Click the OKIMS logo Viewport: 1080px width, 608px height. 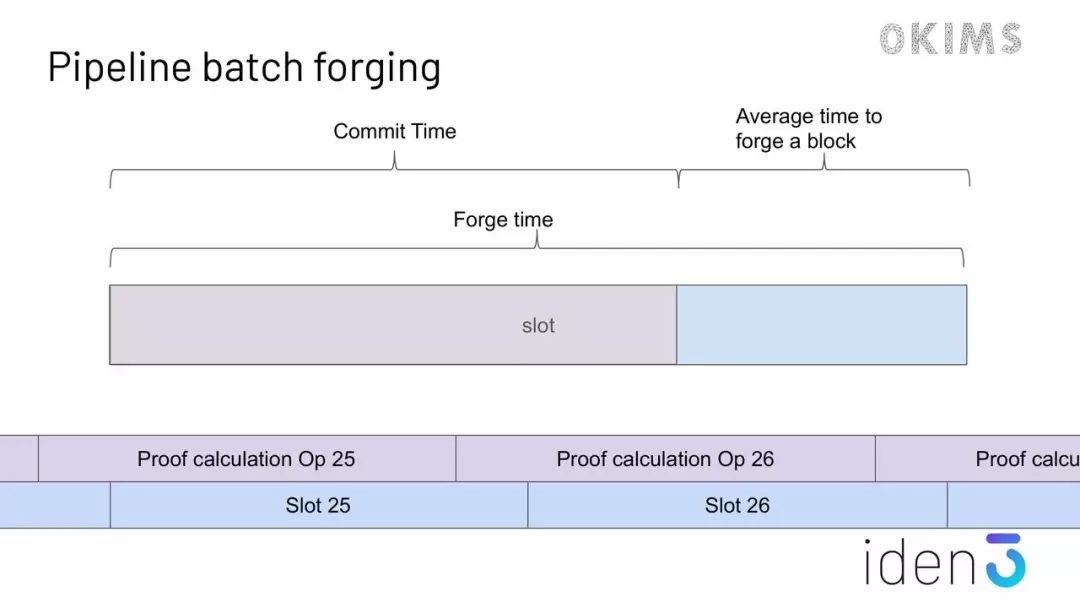[x=951, y=39]
